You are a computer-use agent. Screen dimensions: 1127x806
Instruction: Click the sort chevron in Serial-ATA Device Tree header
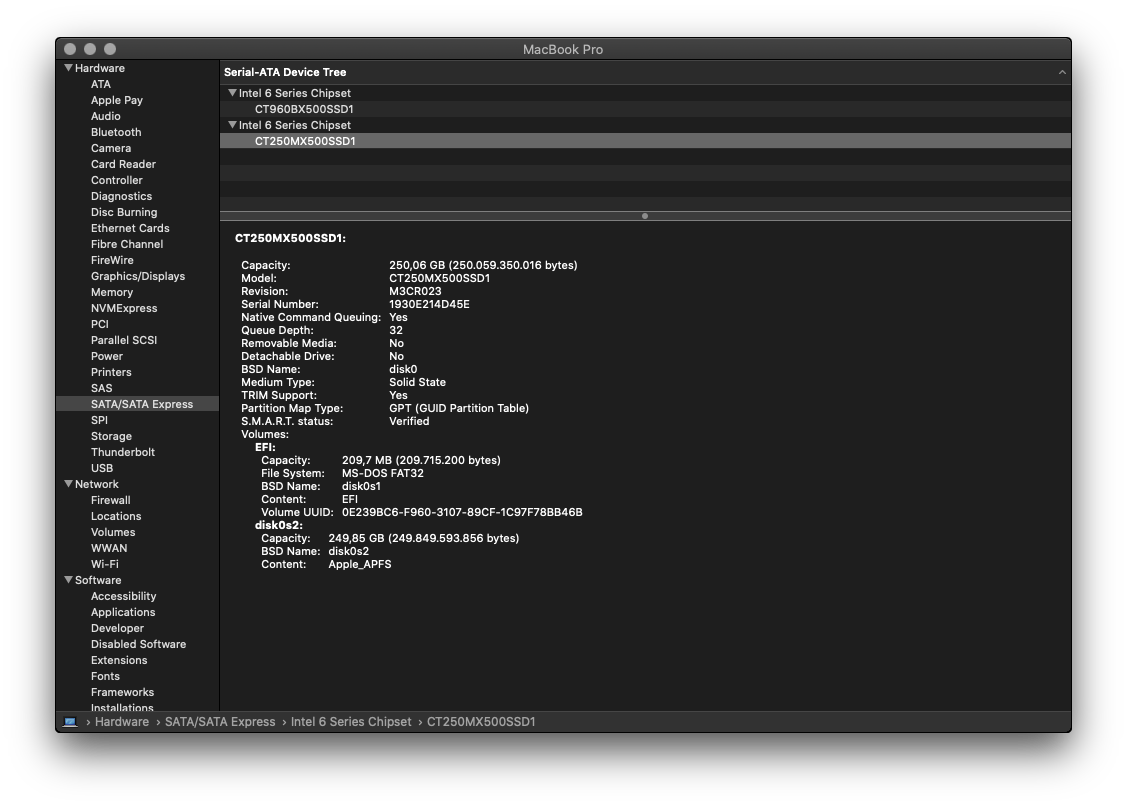click(x=1062, y=72)
